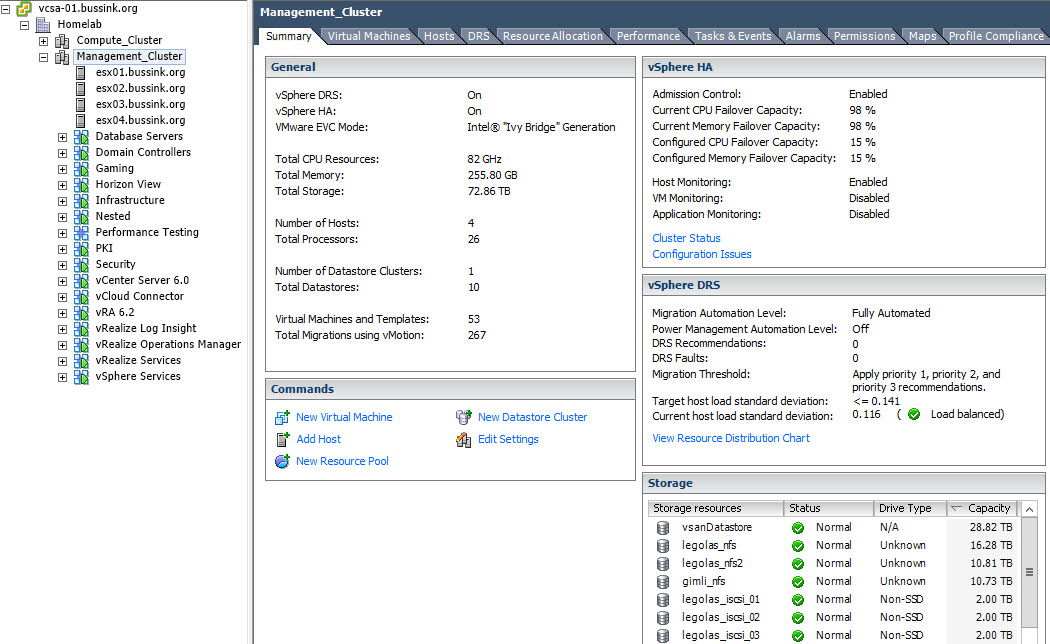Open the Hosts tab
This screenshot has height=644, width=1050.
439,36
